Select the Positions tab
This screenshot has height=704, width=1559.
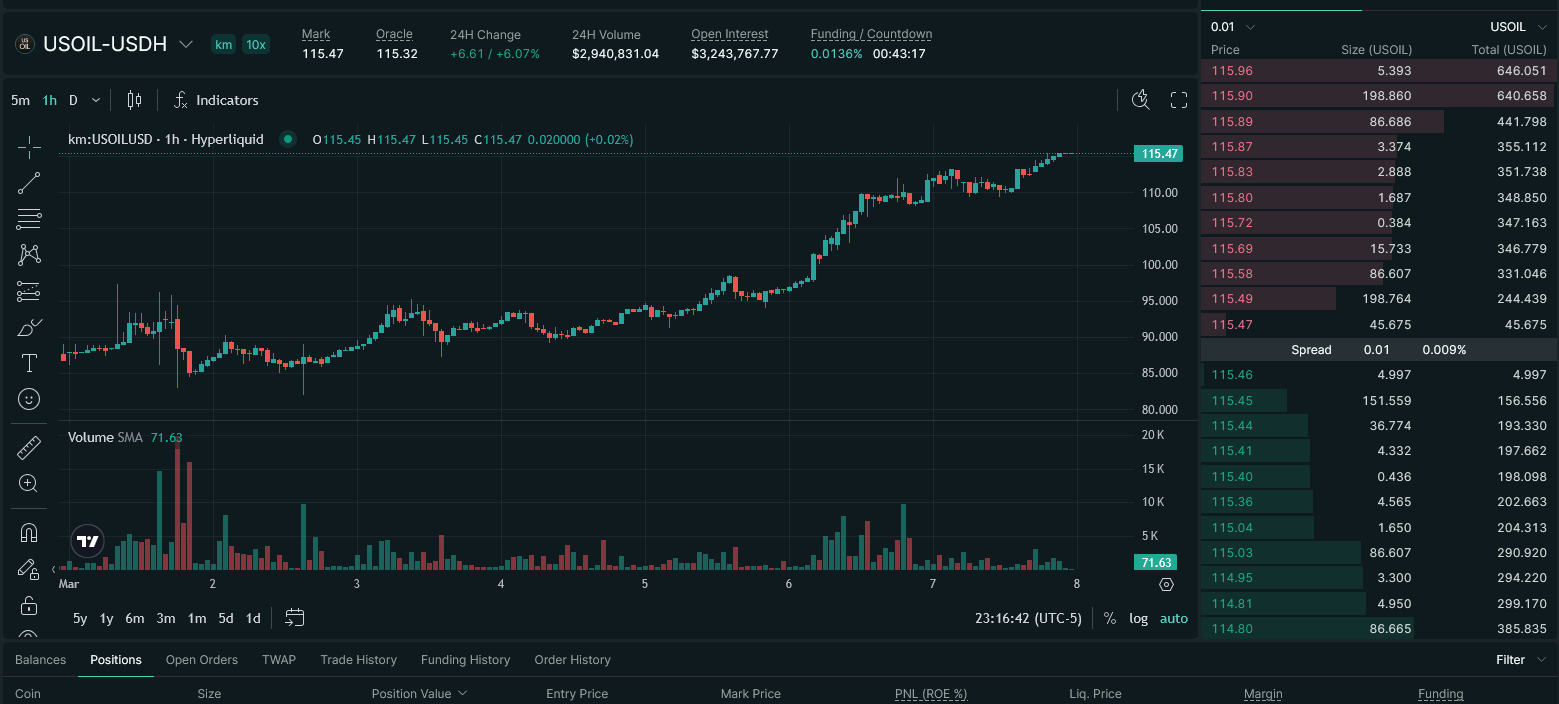click(116, 660)
